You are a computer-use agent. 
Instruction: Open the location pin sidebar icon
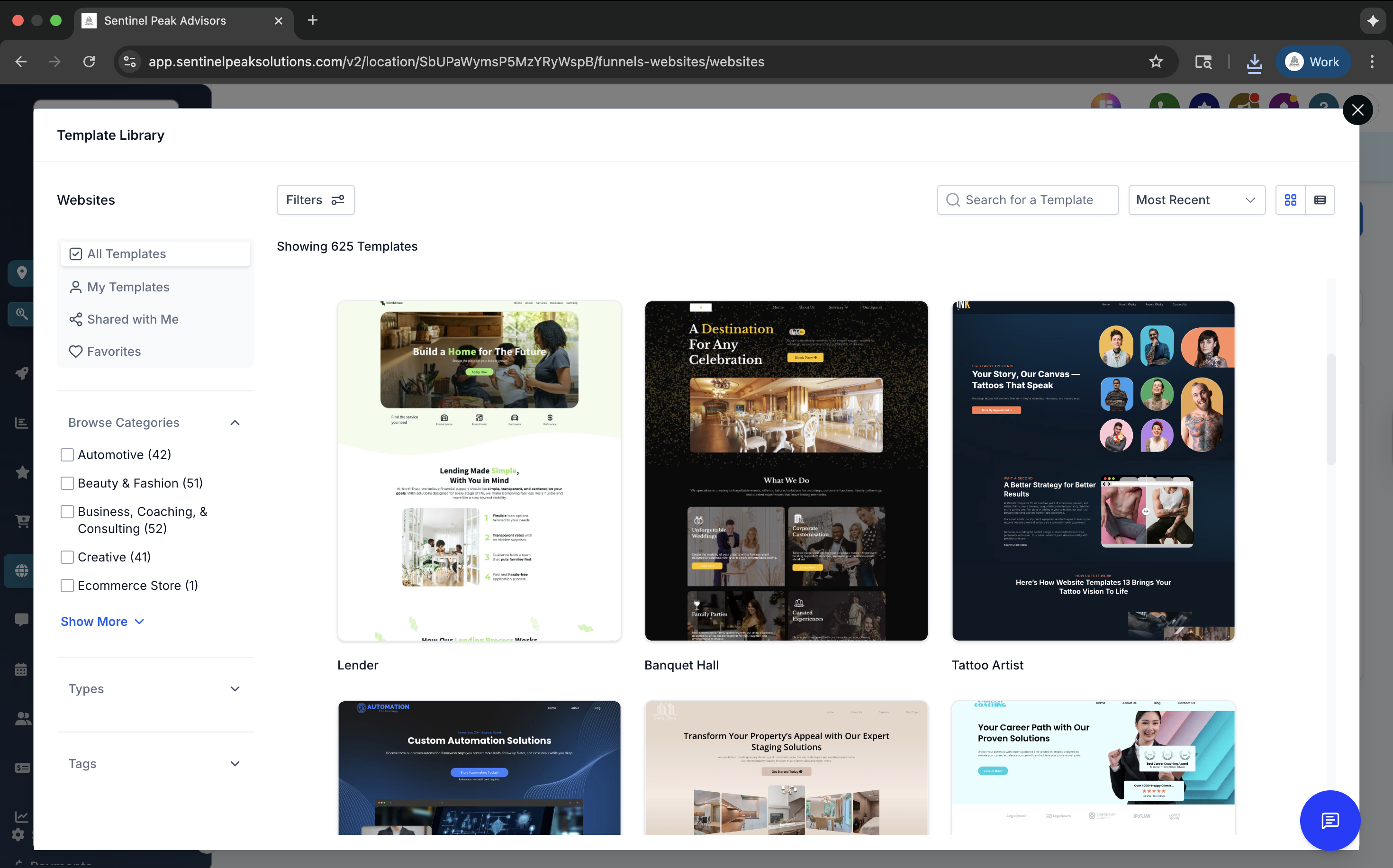(22, 273)
